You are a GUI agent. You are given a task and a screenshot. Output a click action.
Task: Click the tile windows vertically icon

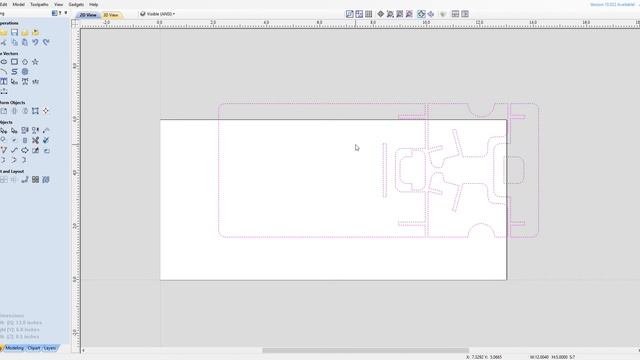pos(465,14)
